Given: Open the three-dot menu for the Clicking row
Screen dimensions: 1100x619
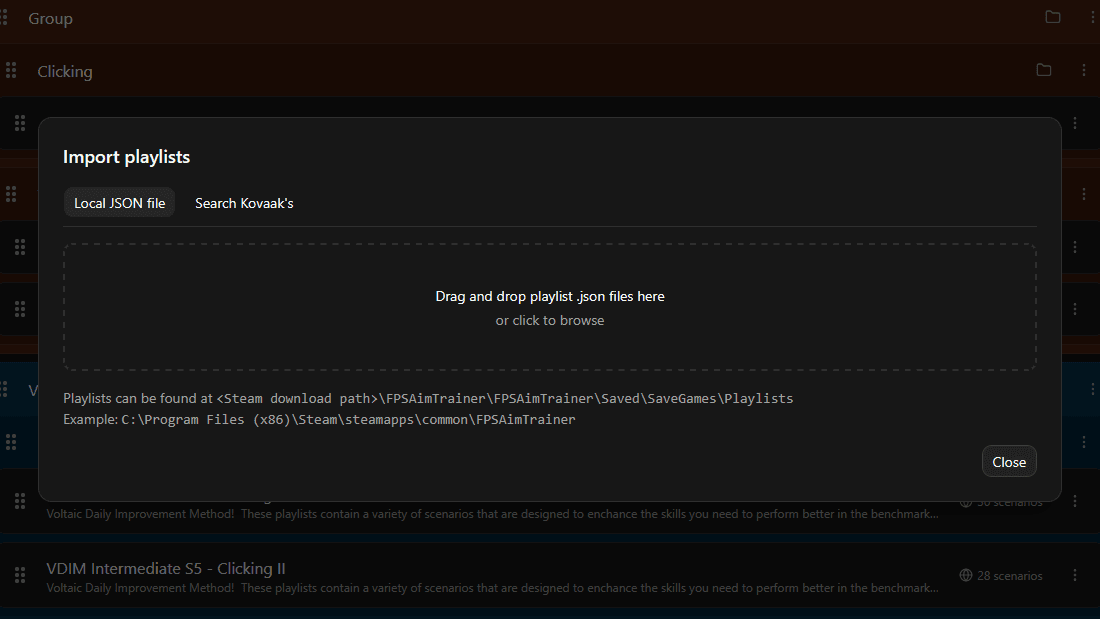Looking at the screenshot, I should point(1084,69).
